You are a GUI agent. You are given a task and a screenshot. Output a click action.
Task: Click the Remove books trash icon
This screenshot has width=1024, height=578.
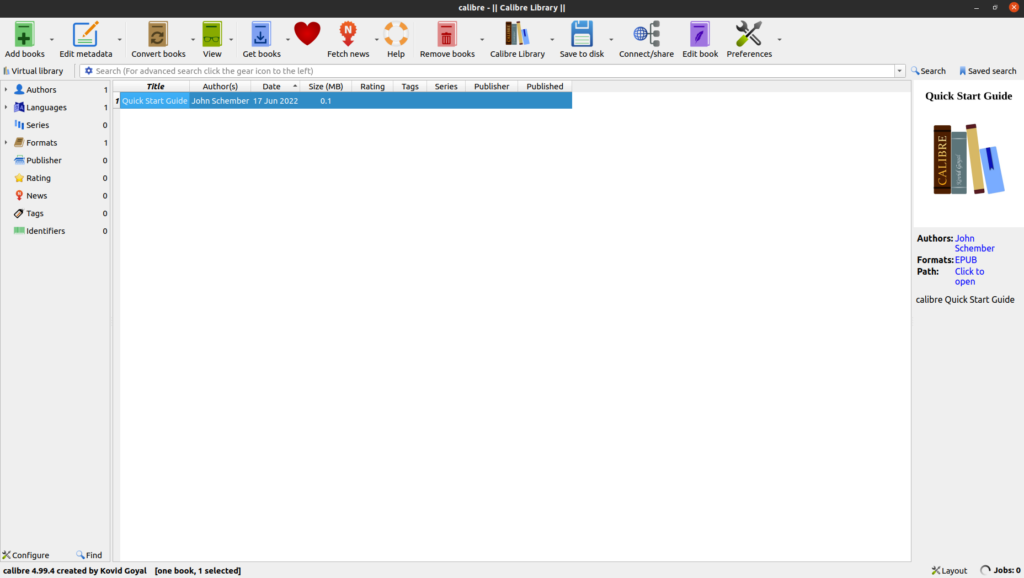[447, 34]
